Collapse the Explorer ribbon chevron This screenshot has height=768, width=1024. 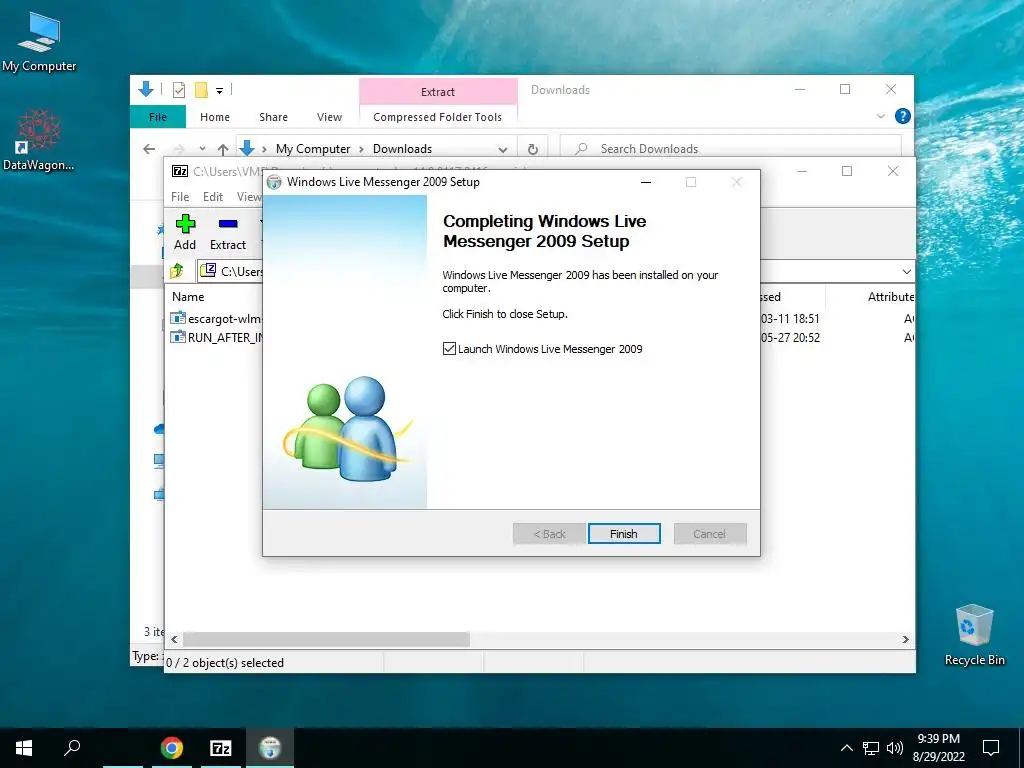pos(880,116)
